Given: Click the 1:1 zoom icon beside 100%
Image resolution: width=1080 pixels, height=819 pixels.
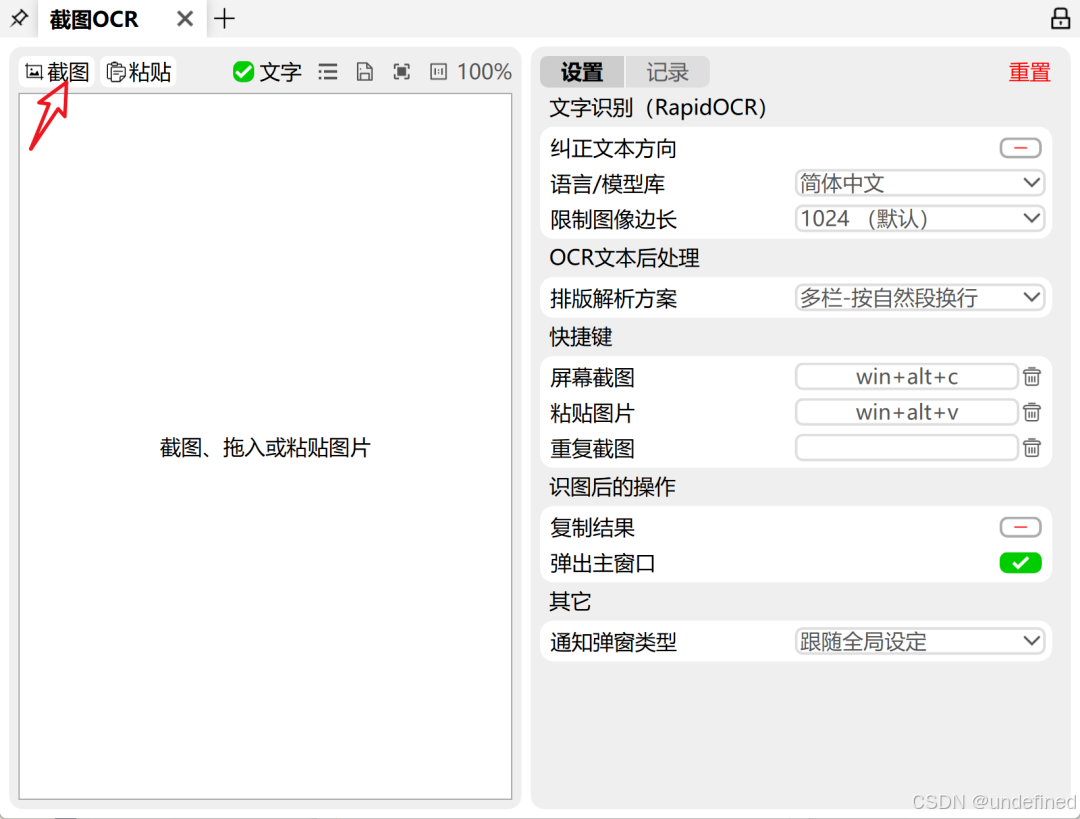Looking at the screenshot, I should tap(438, 71).
